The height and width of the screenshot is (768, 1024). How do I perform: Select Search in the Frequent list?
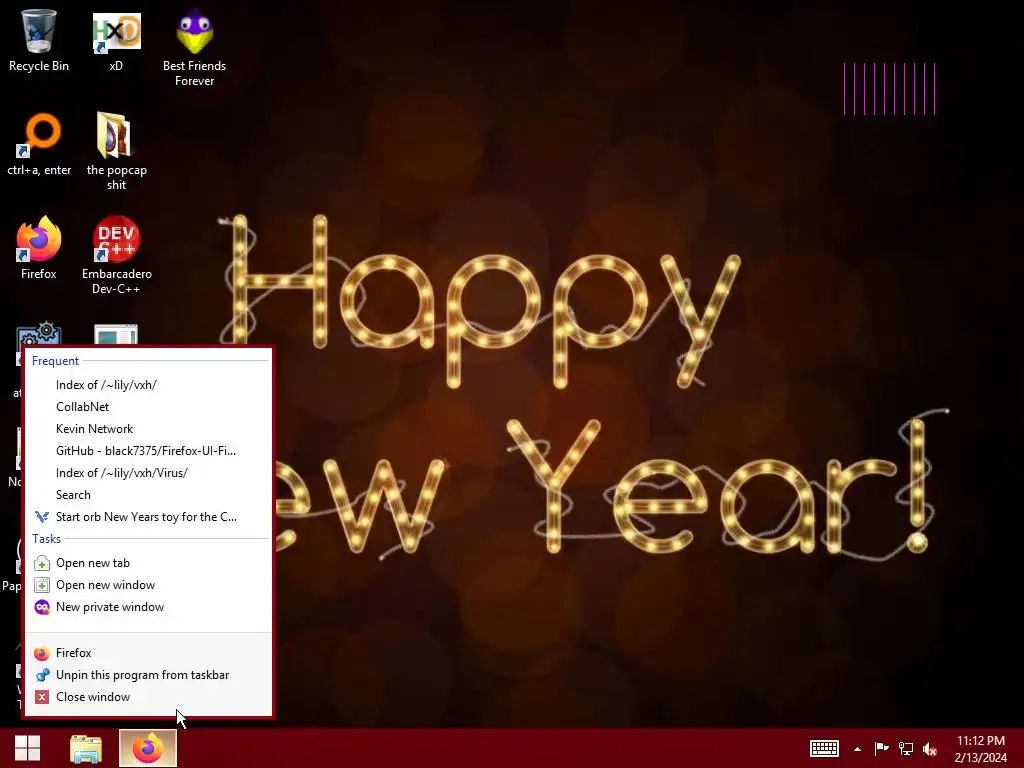(148, 495)
